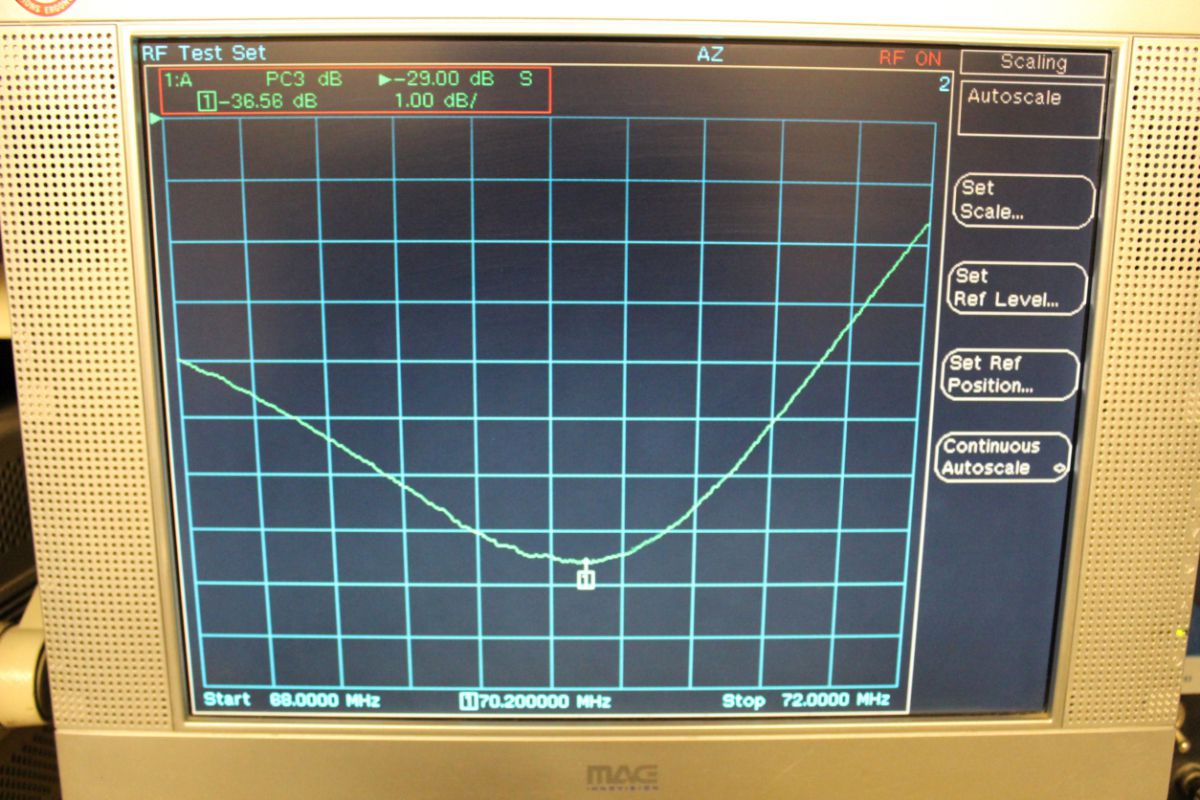
Task: Click the RF Test Set title text
Action: coord(204,54)
